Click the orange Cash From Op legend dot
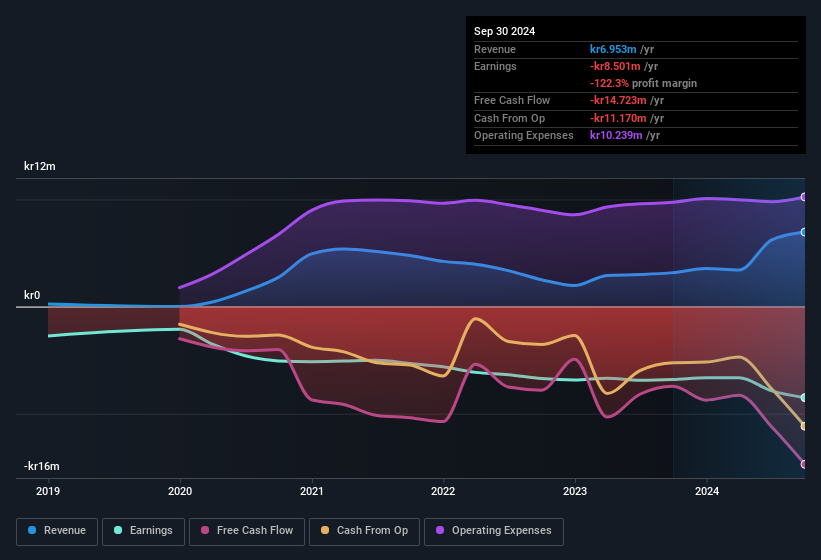821x560 pixels. [325, 530]
